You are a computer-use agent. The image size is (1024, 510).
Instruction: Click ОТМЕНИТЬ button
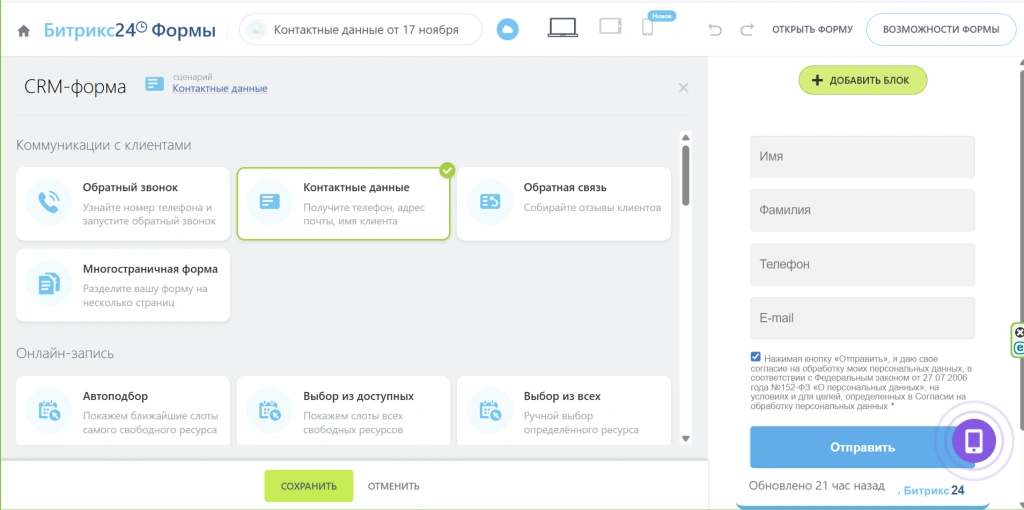[394, 486]
